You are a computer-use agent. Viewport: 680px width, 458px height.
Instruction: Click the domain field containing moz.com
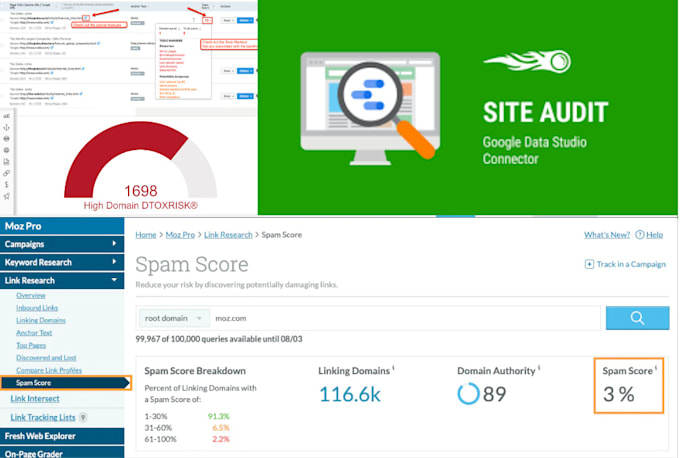tap(405, 318)
